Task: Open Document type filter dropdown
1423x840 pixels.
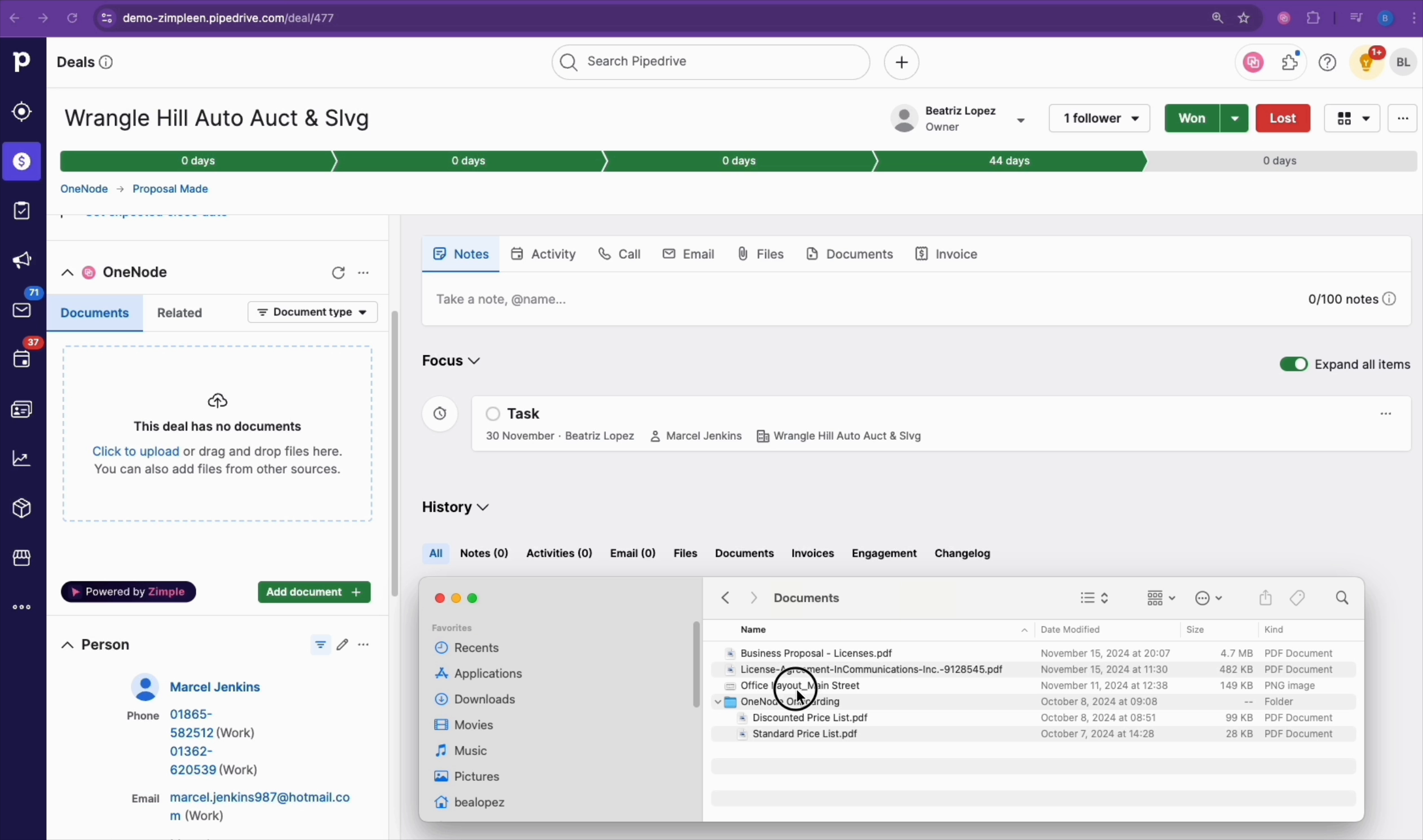Action: (x=312, y=312)
